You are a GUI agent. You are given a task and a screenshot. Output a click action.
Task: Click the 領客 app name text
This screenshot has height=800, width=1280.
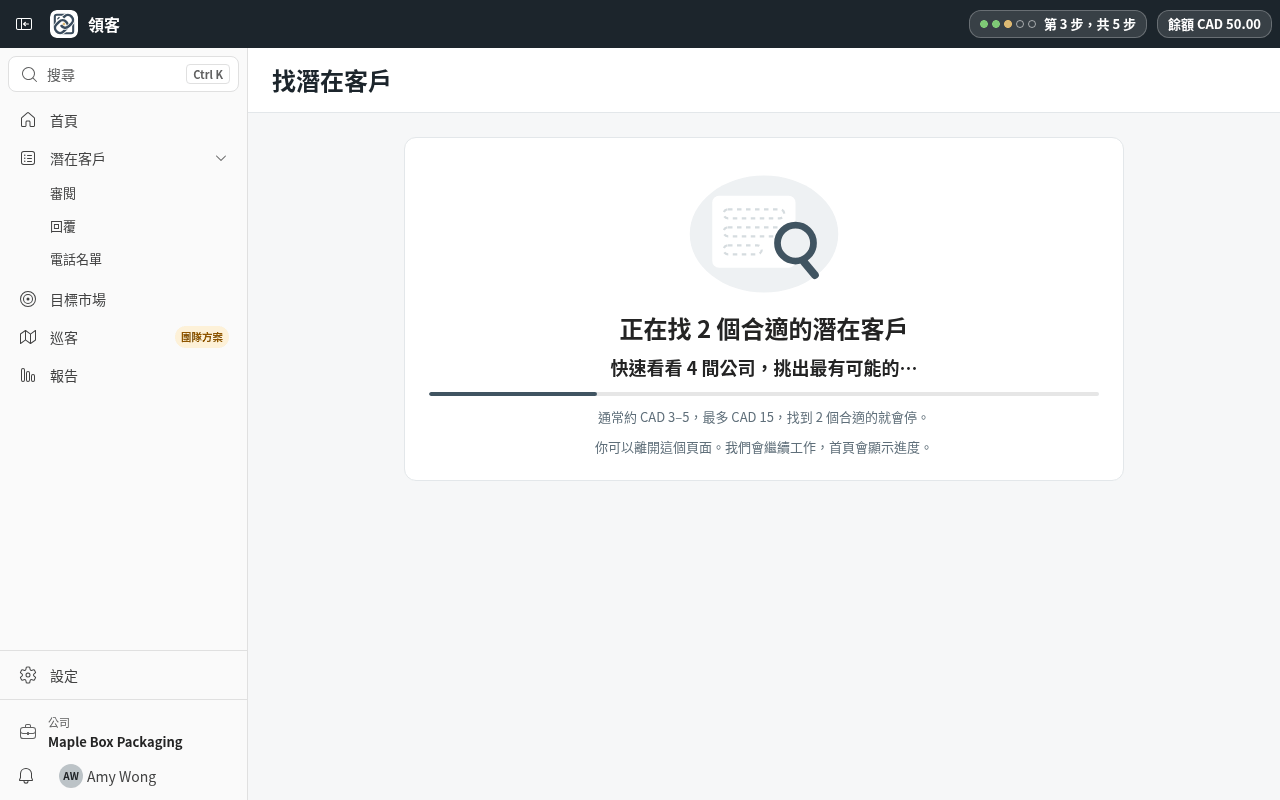104,25
